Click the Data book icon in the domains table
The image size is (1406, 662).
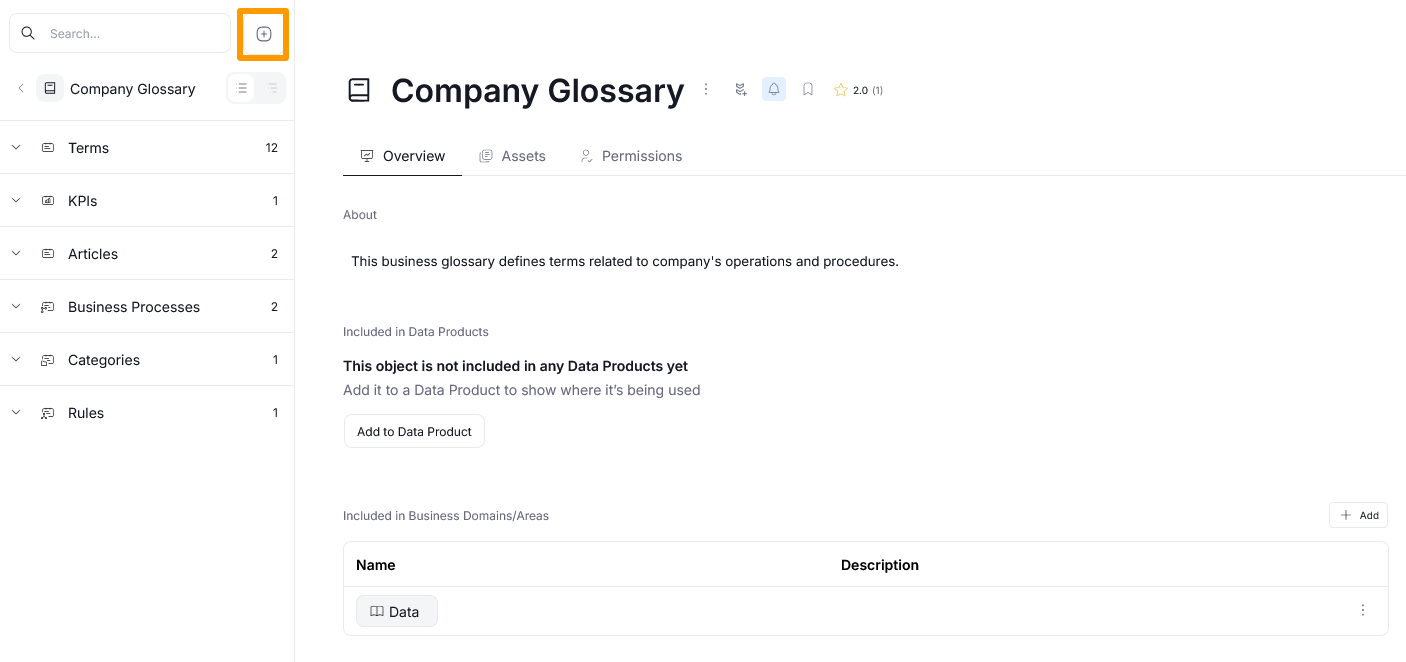click(377, 611)
